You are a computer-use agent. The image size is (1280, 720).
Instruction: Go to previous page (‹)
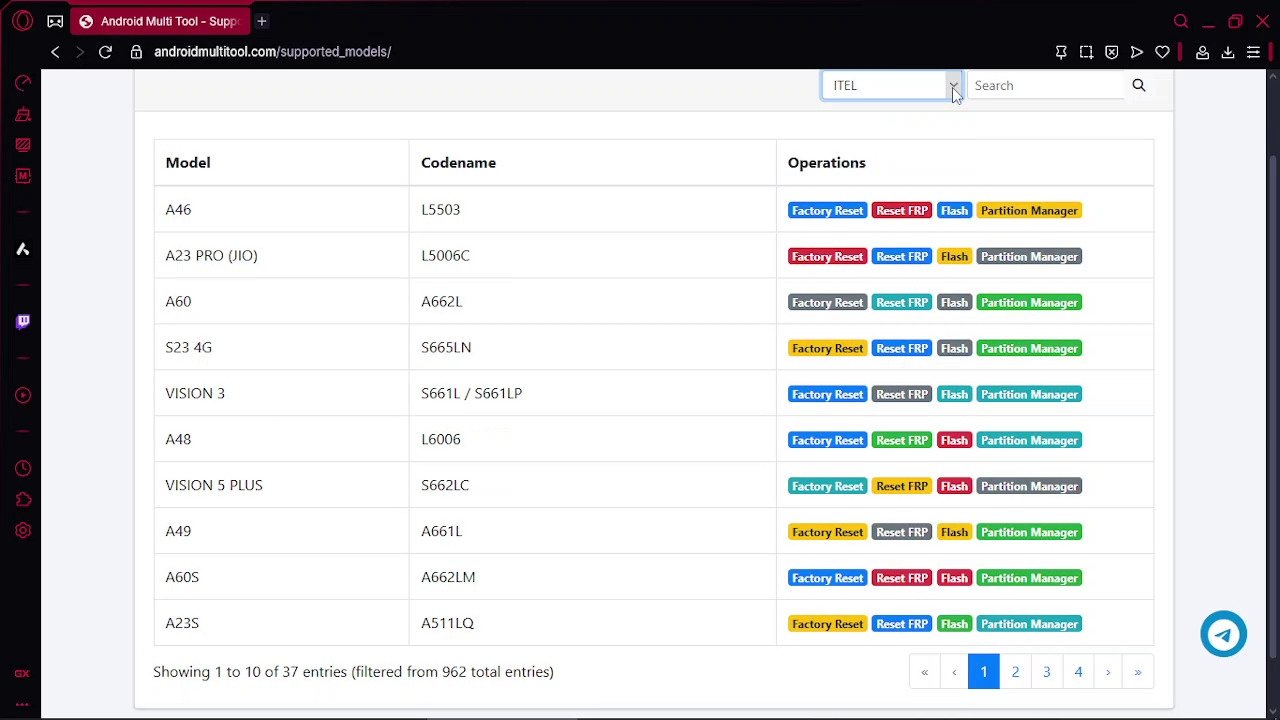(x=954, y=672)
